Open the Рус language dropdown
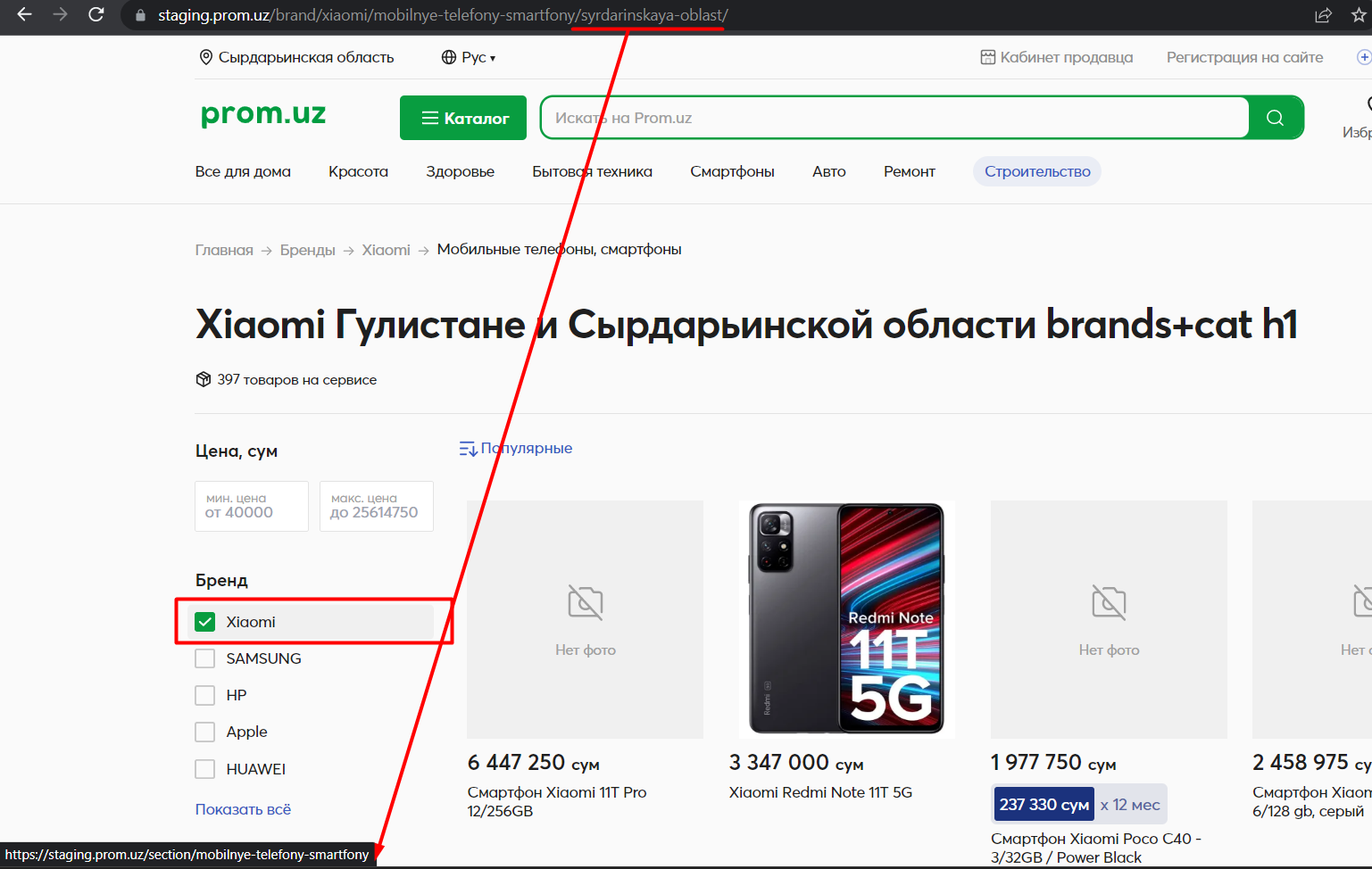Viewport: 1372px width, 869px height. pyautogui.click(x=478, y=57)
